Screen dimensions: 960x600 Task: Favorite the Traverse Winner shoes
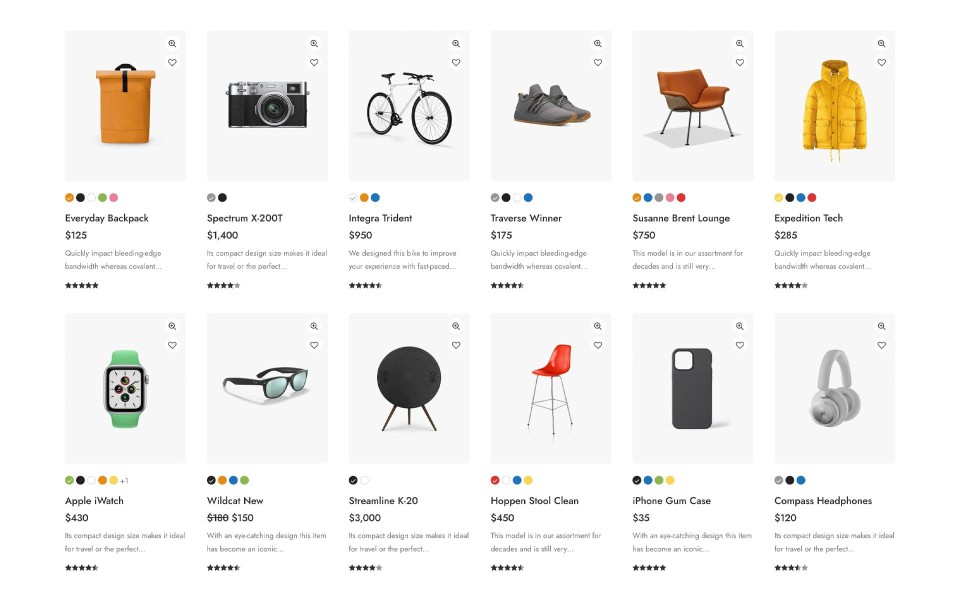(598, 63)
